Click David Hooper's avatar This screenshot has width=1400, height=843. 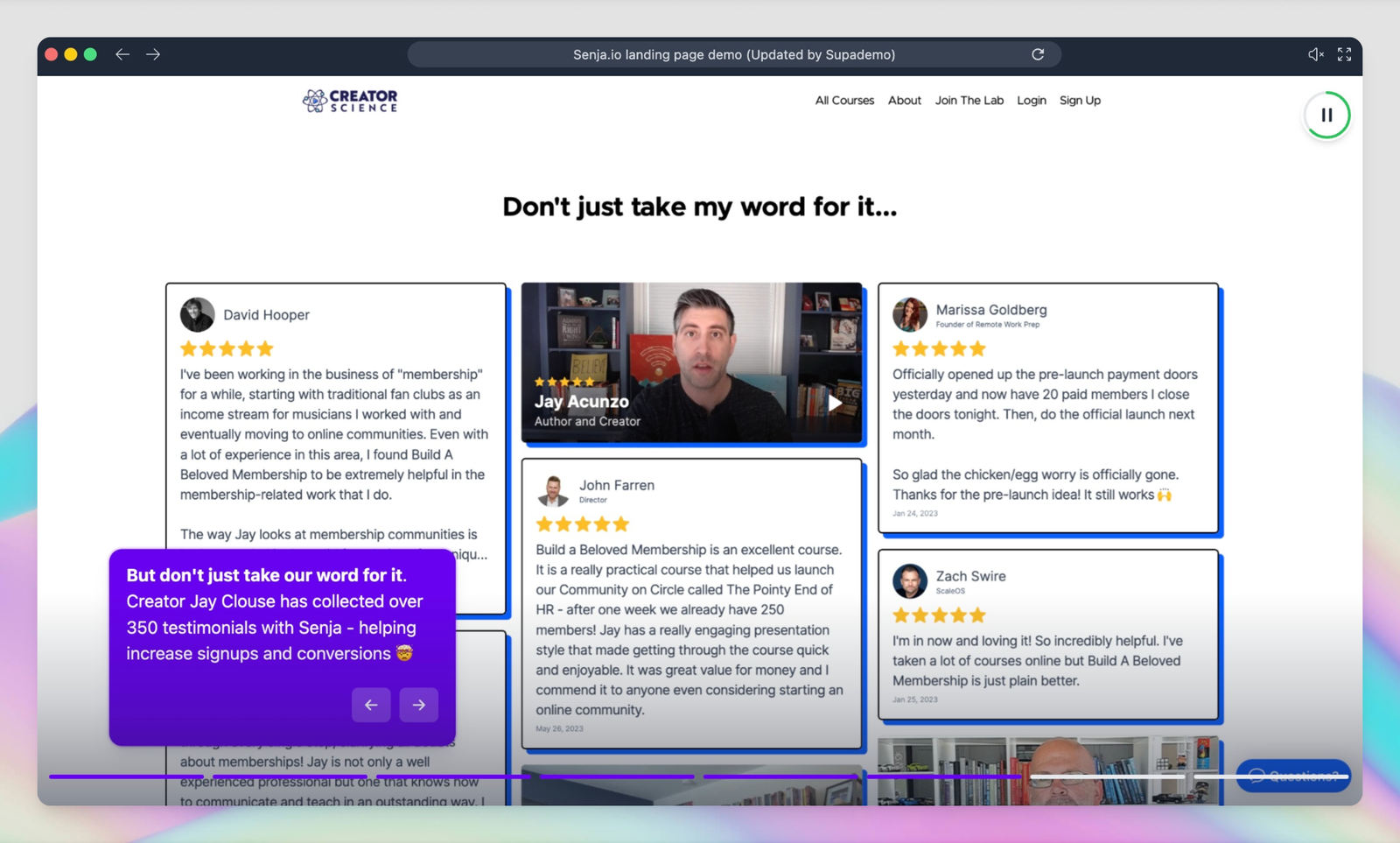(197, 314)
